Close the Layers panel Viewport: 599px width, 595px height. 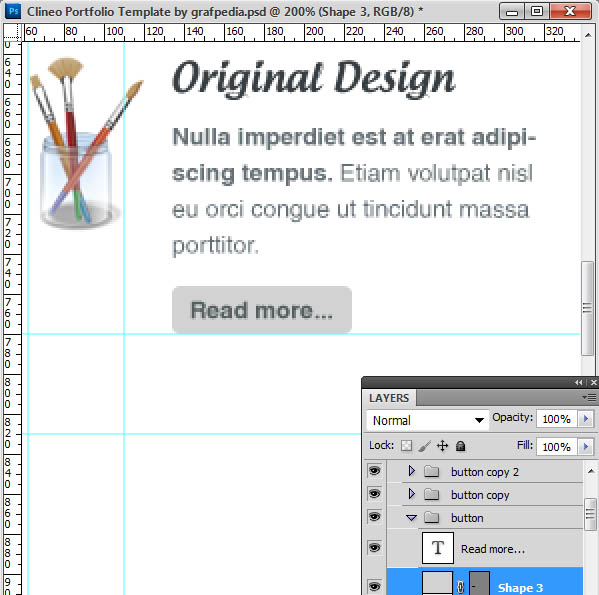593,382
